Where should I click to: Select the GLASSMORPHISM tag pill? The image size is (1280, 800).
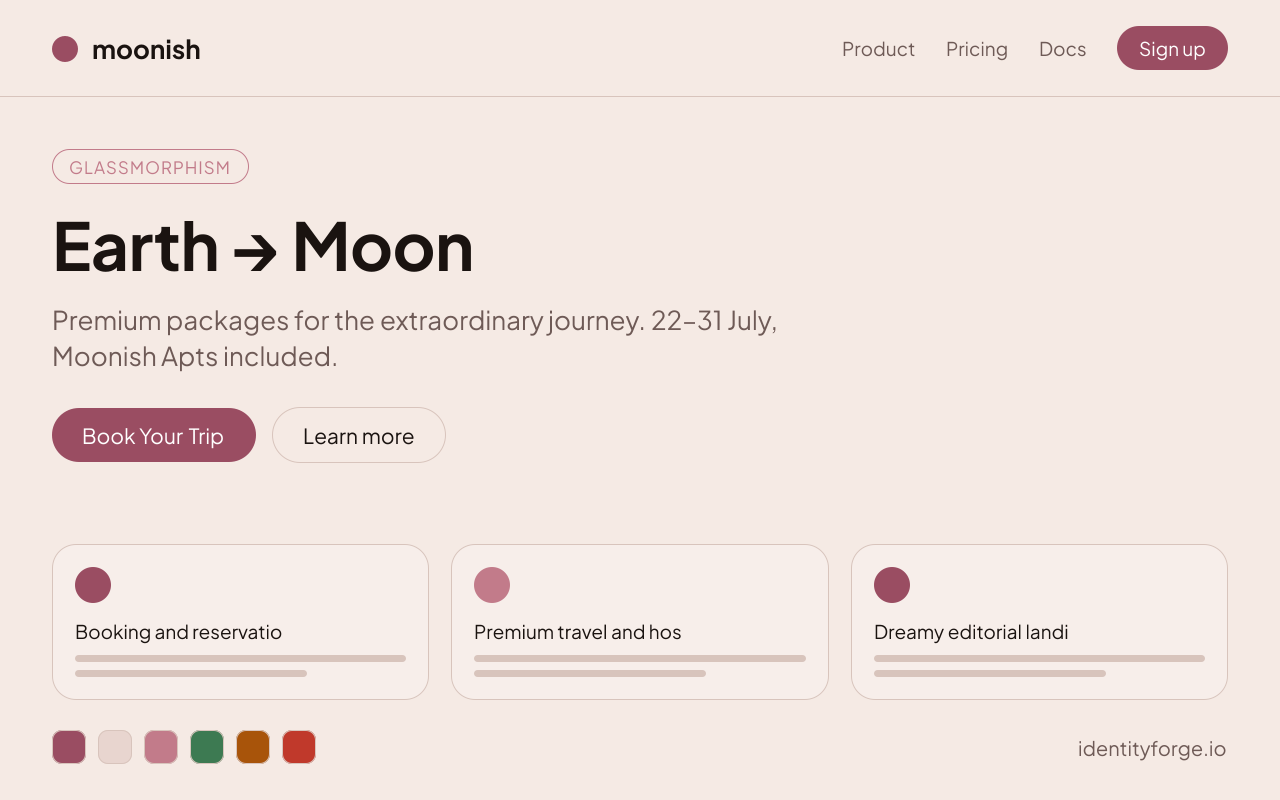(x=150, y=167)
